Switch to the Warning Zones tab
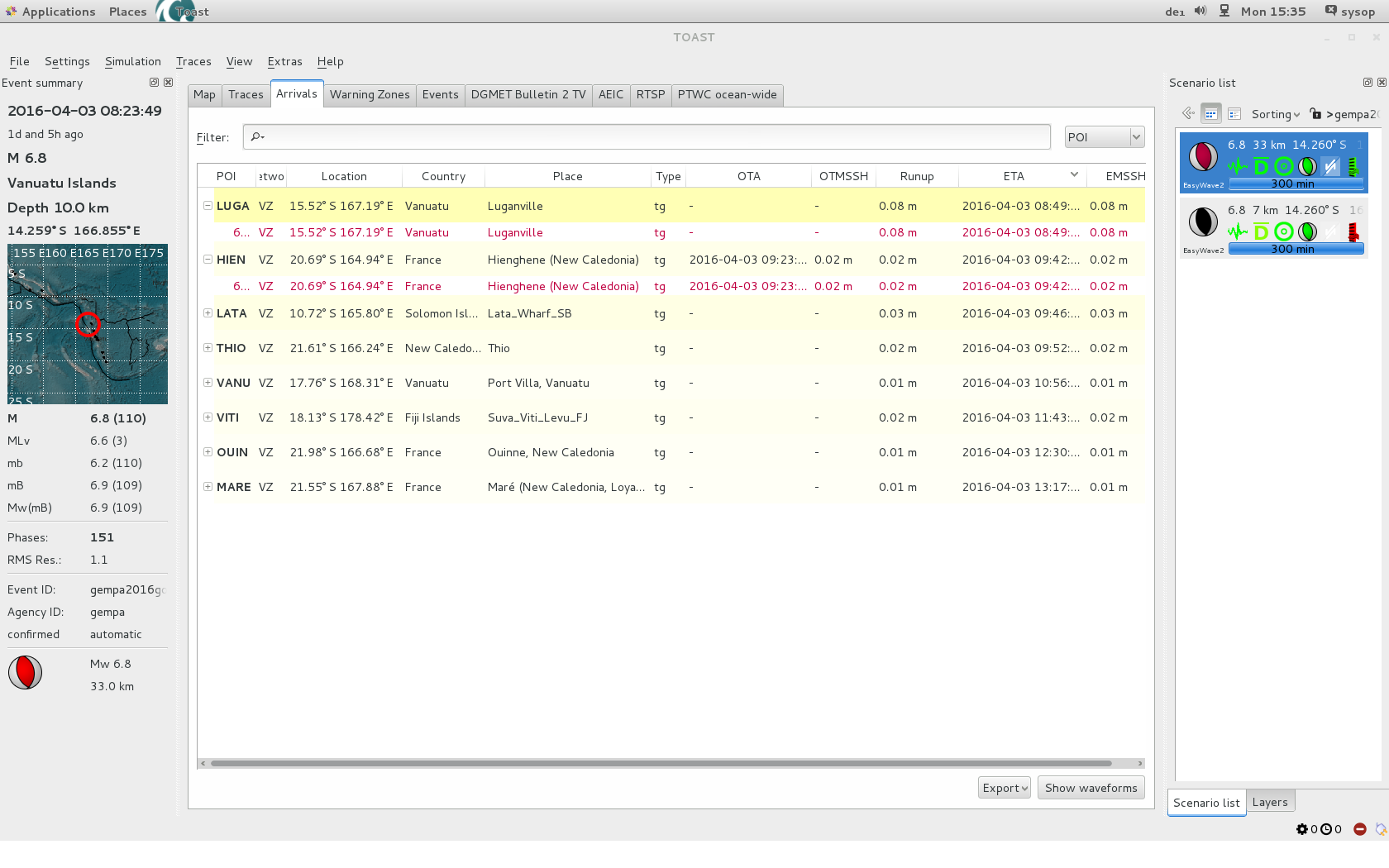 tap(370, 95)
